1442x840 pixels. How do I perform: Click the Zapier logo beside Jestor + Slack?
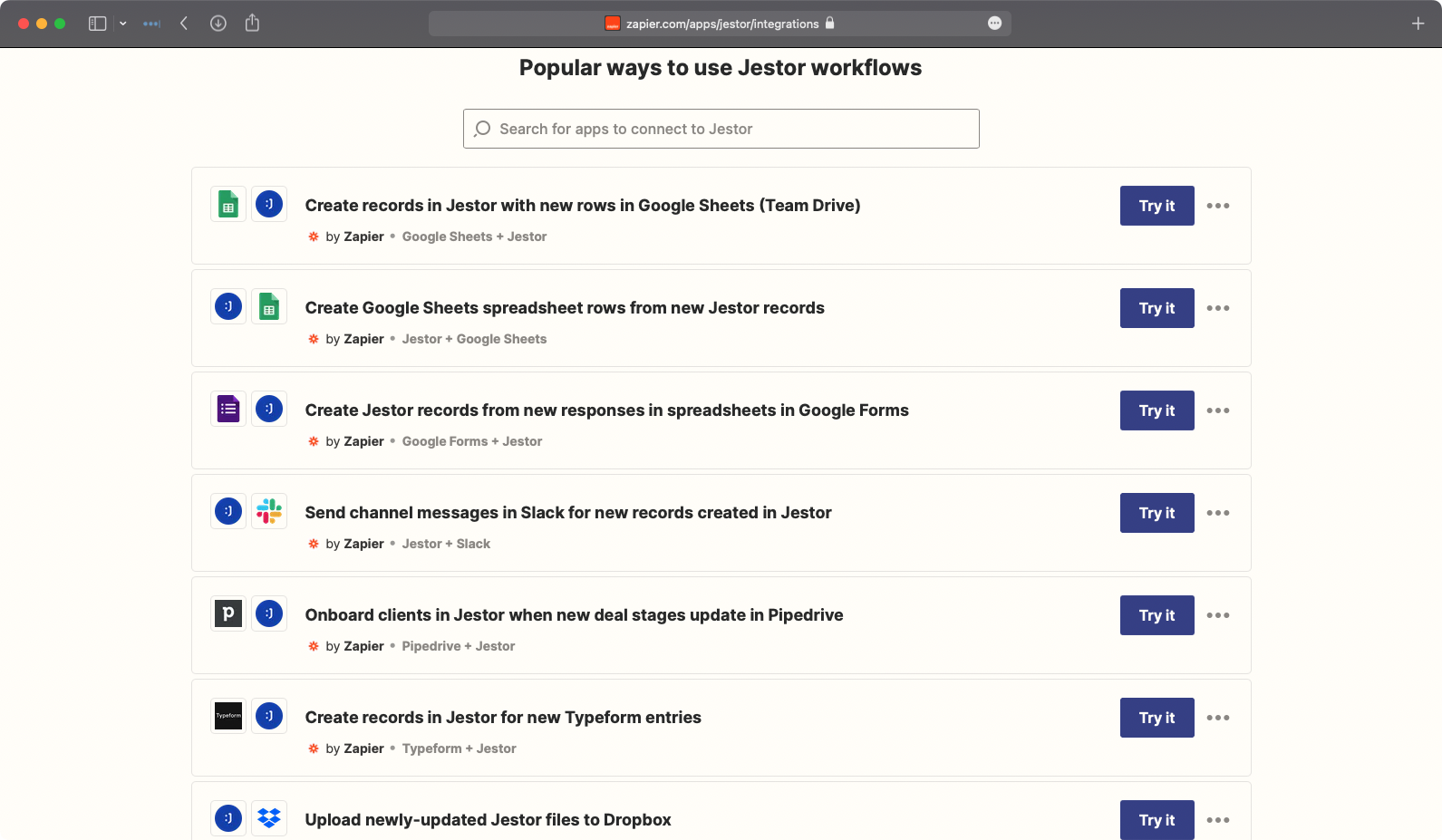[314, 544]
